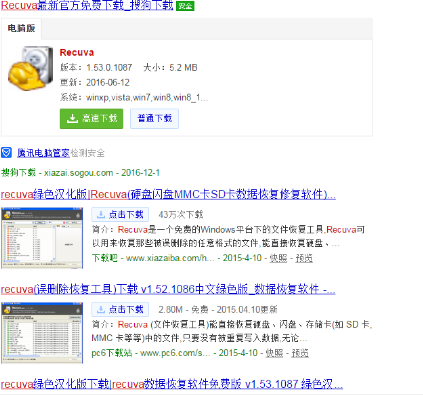
Task: Open the 腾讯电脑管家 link
Action: pos(43,153)
